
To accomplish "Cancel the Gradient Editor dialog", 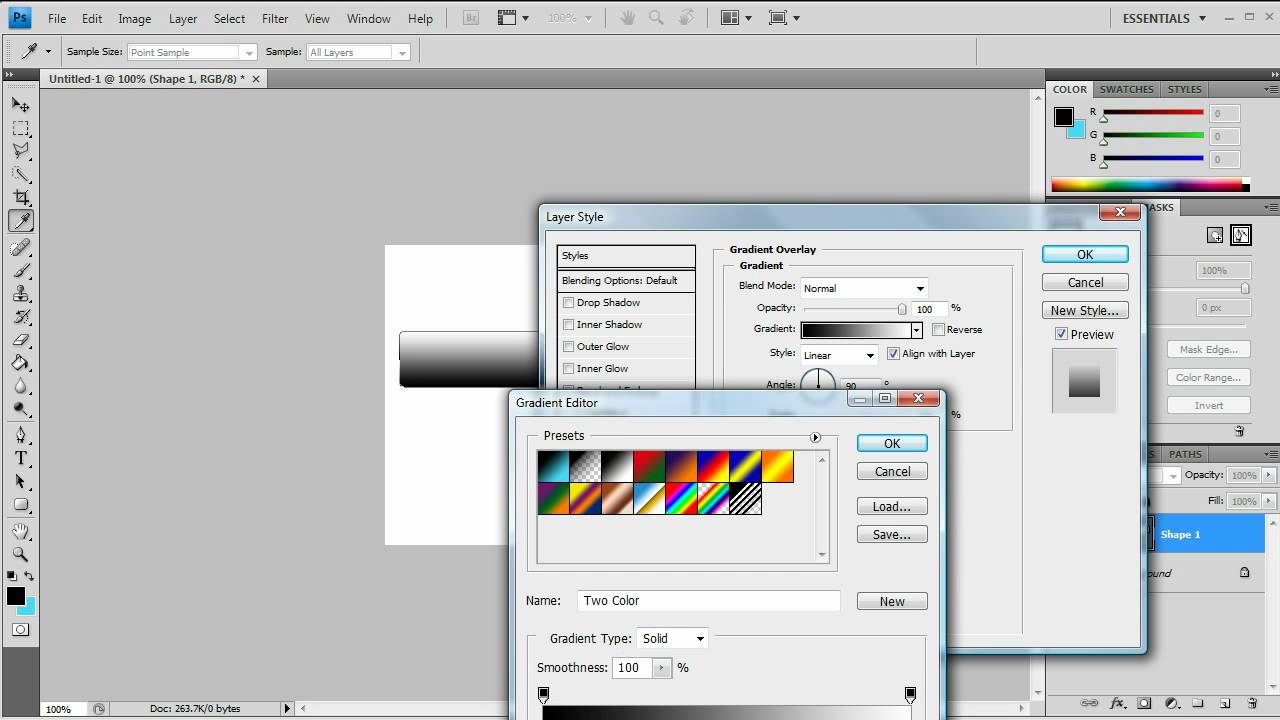I will pyautogui.click(x=892, y=471).
